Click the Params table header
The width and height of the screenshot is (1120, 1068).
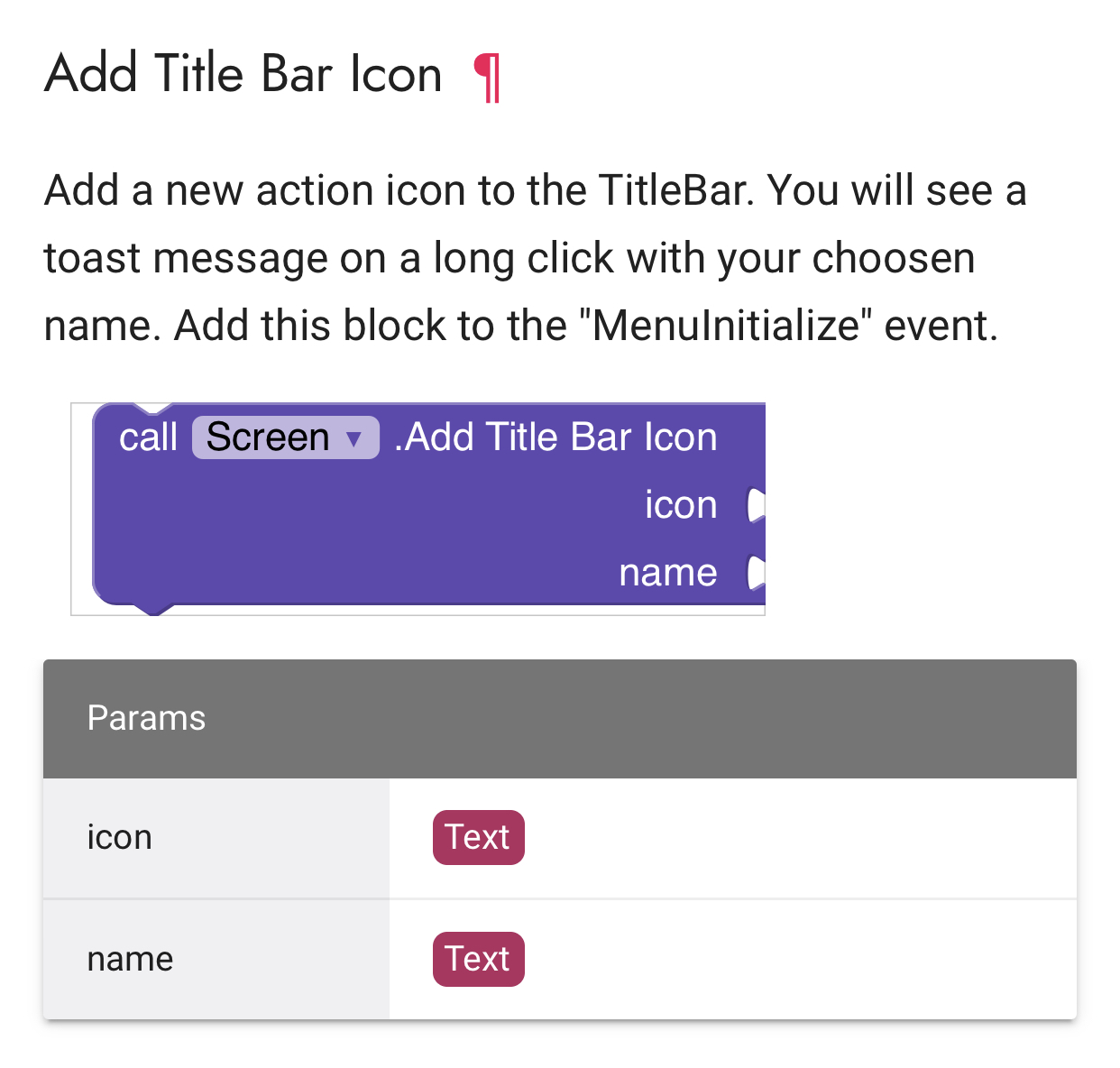559,718
